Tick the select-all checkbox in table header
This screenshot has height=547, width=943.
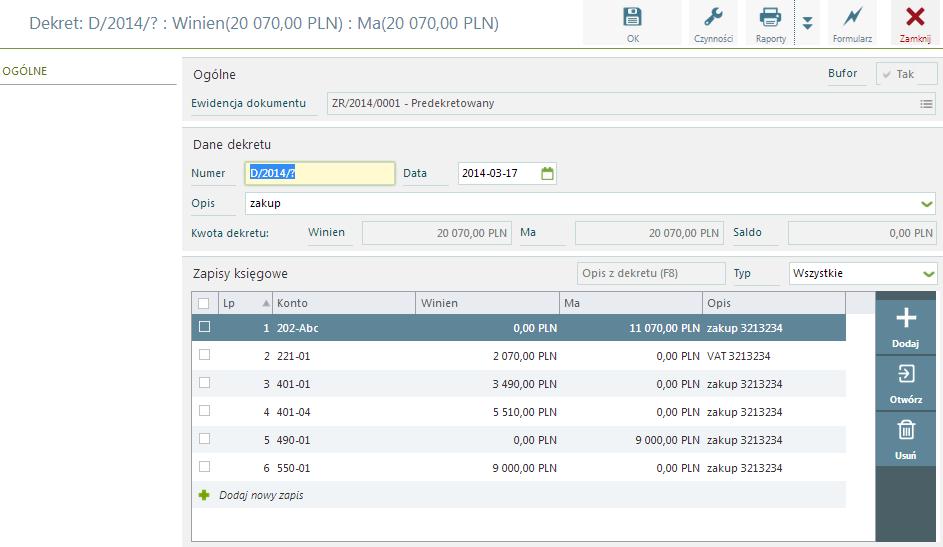[204, 304]
